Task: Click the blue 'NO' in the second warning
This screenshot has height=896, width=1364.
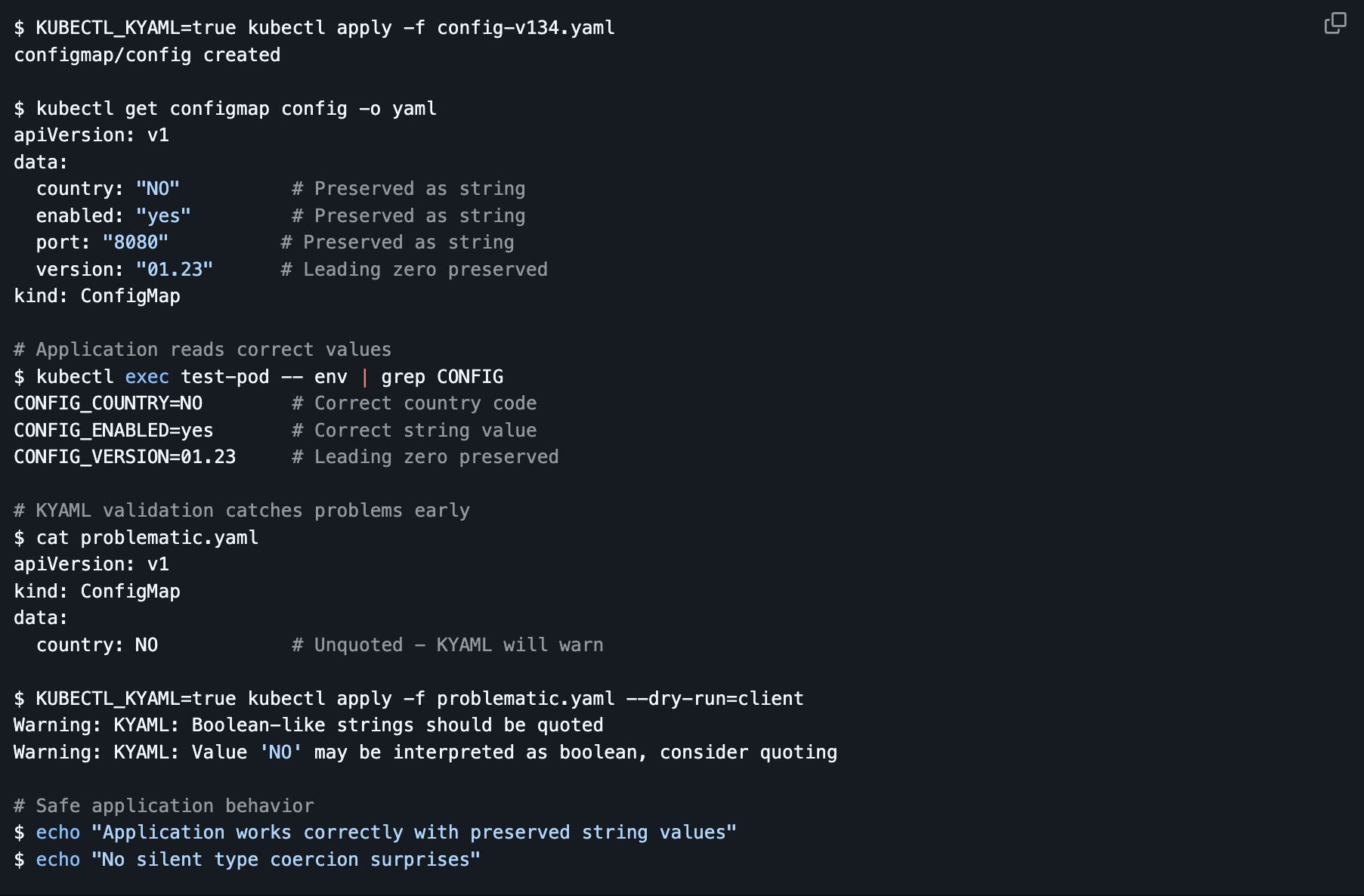Action: point(280,752)
